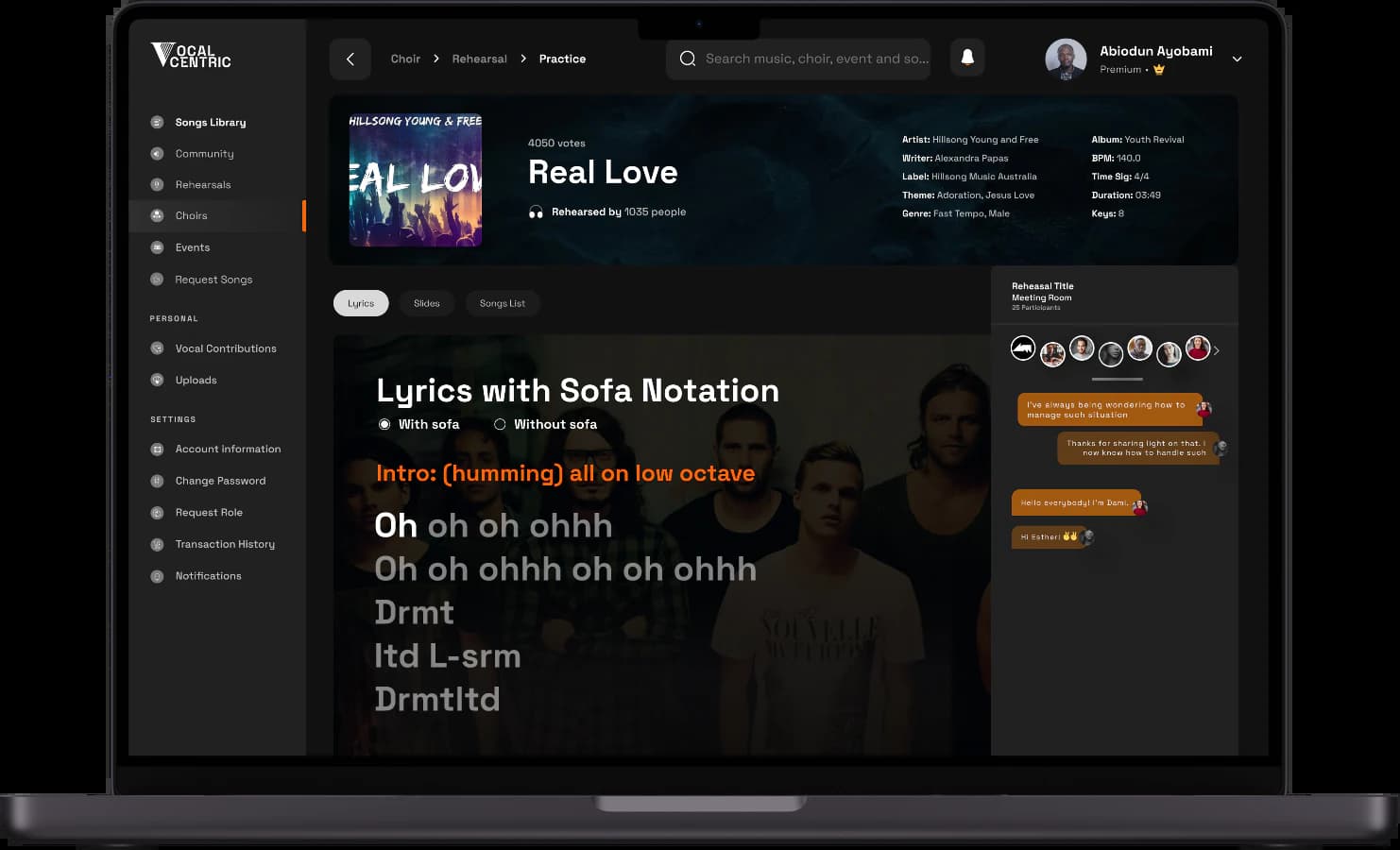This screenshot has height=850, width=1400.
Task: Click the Community sidebar icon
Action: (157, 153)
